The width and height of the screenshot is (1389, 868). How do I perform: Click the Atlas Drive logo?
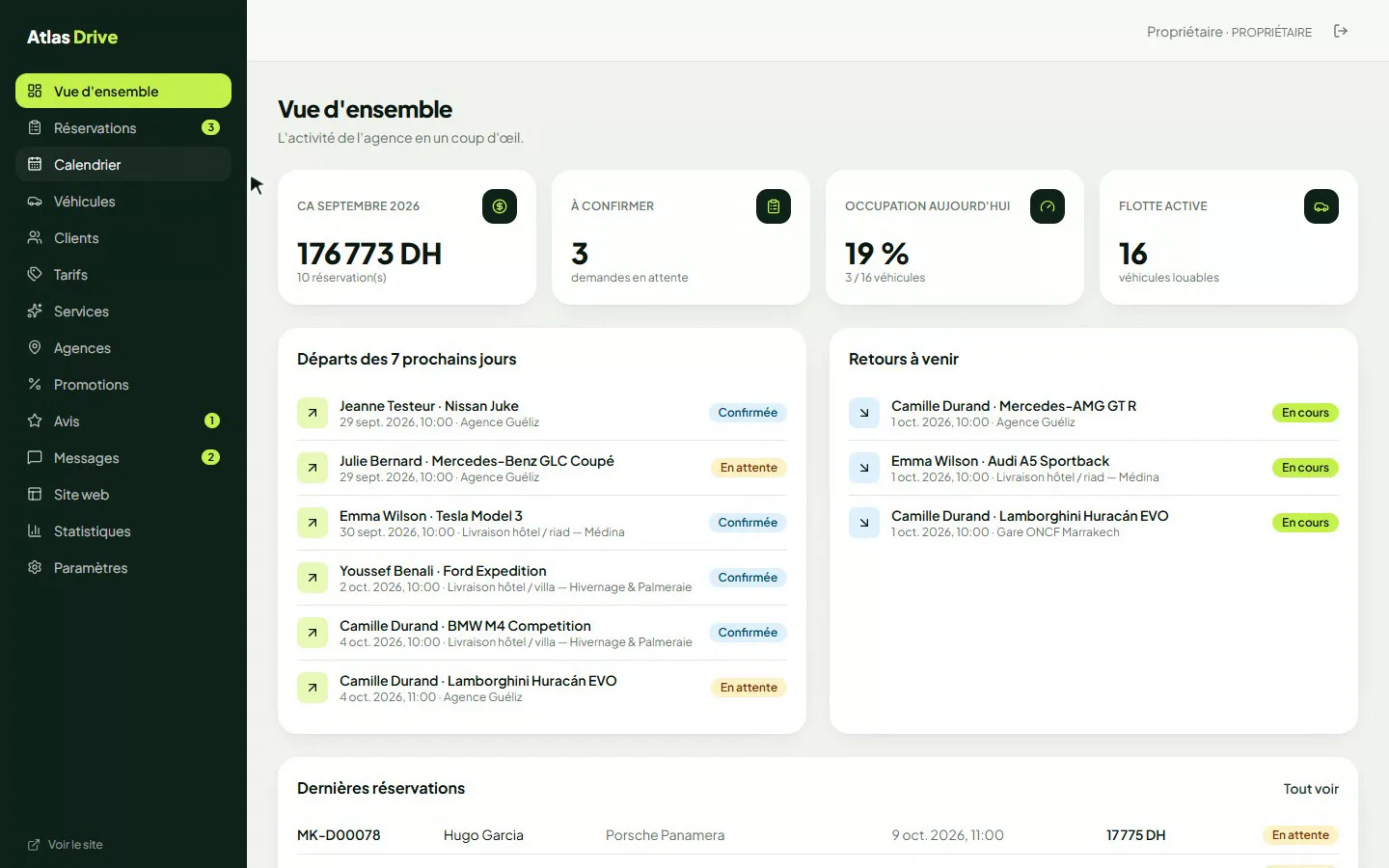click(x=72, y=37)
